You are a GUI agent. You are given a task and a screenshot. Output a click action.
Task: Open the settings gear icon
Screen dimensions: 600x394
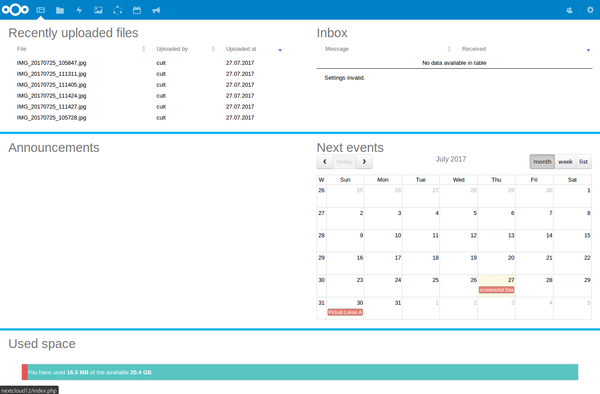(590, 10)
